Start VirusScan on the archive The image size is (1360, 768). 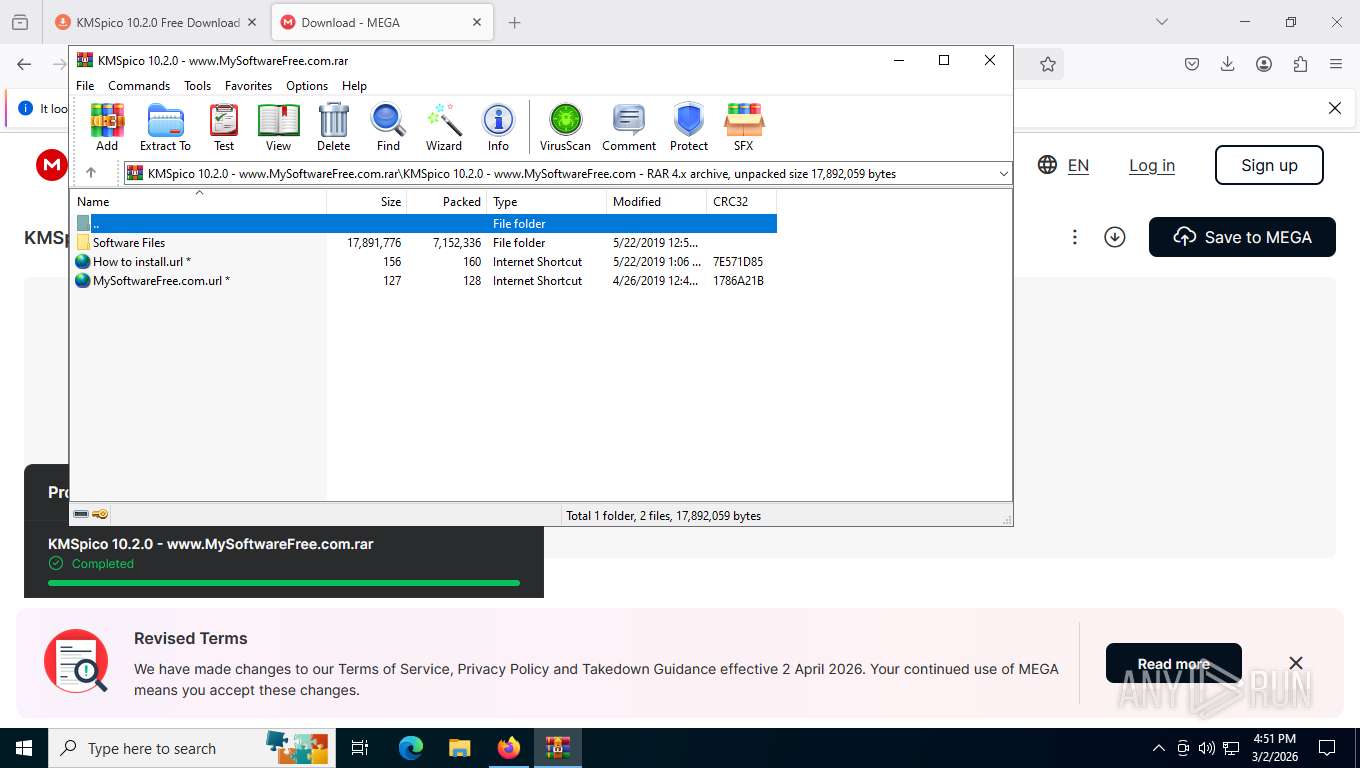(565, 127)
